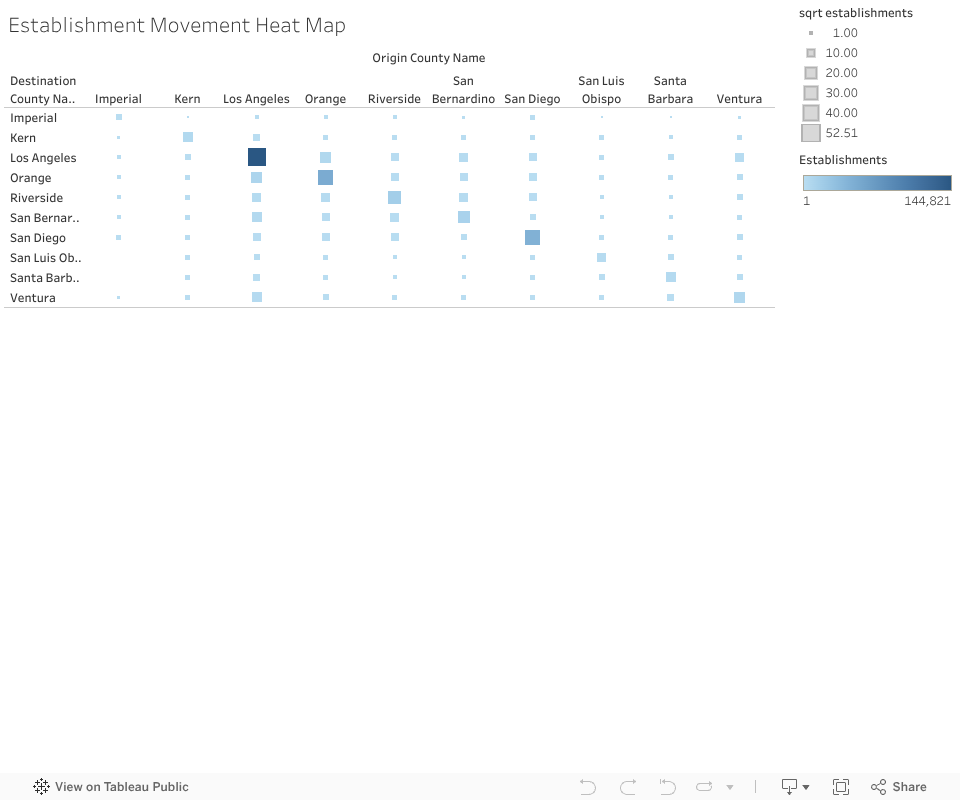Click the 'Kern' column header
This screenshot has height=800, width=960.
[x=187, y=99]
